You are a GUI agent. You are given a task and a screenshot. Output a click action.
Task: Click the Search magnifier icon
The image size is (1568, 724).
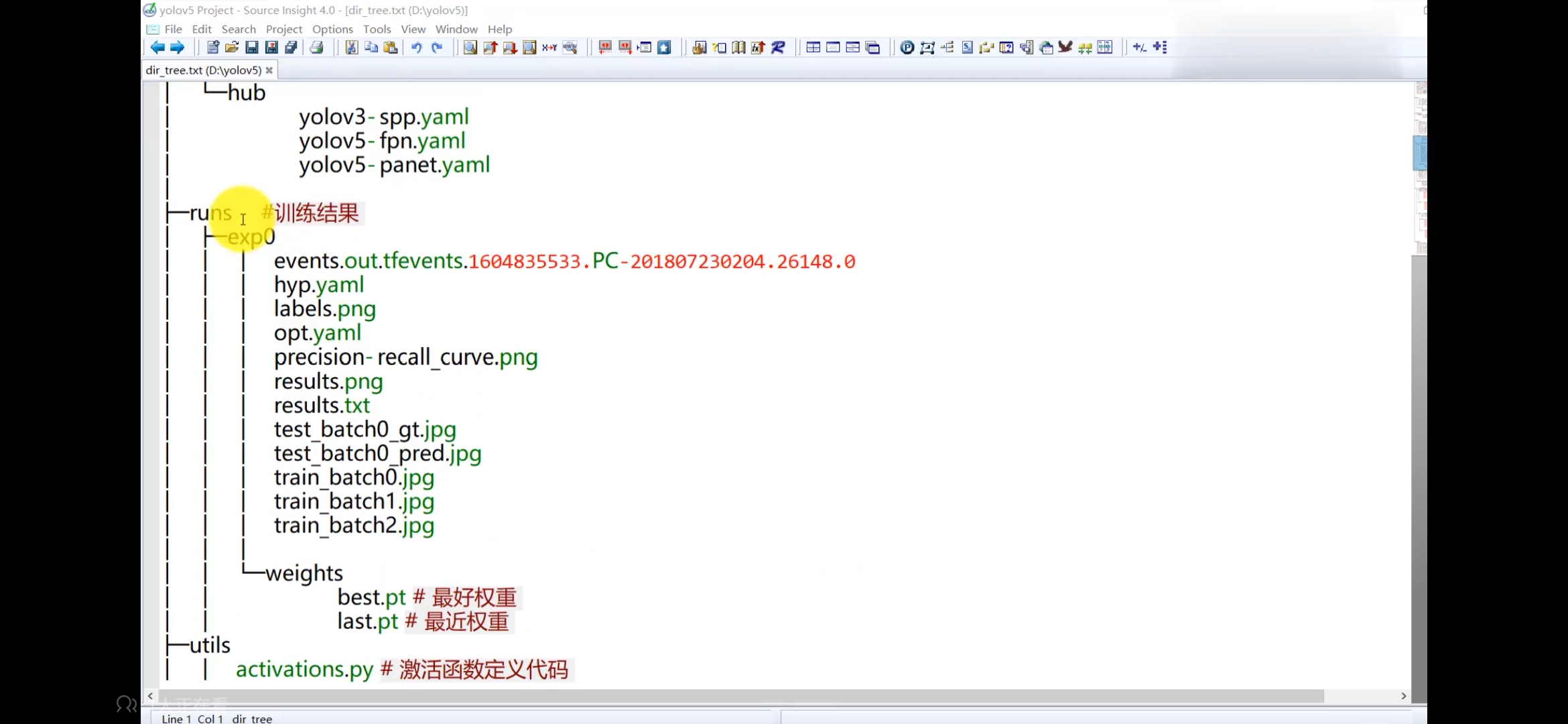470,48
